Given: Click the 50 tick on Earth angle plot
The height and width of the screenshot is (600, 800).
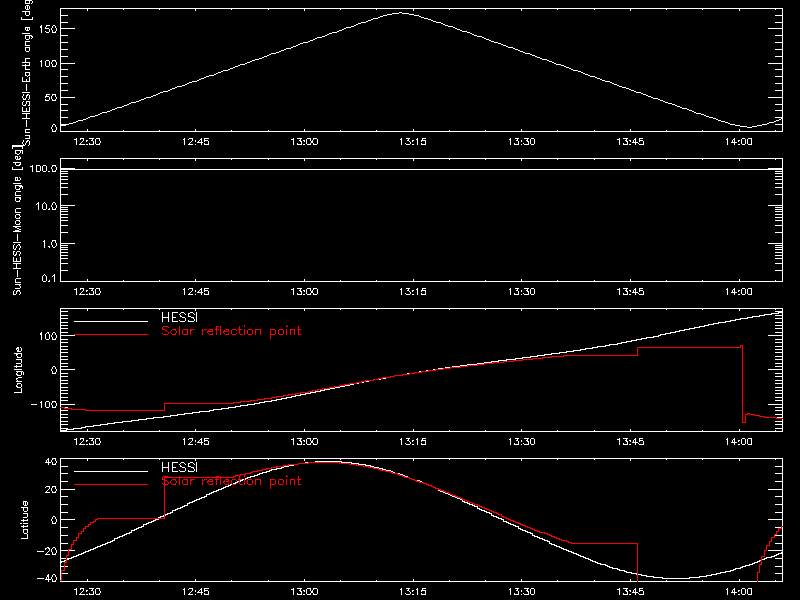Looking at the screenshot, I should tap(51, 97).
